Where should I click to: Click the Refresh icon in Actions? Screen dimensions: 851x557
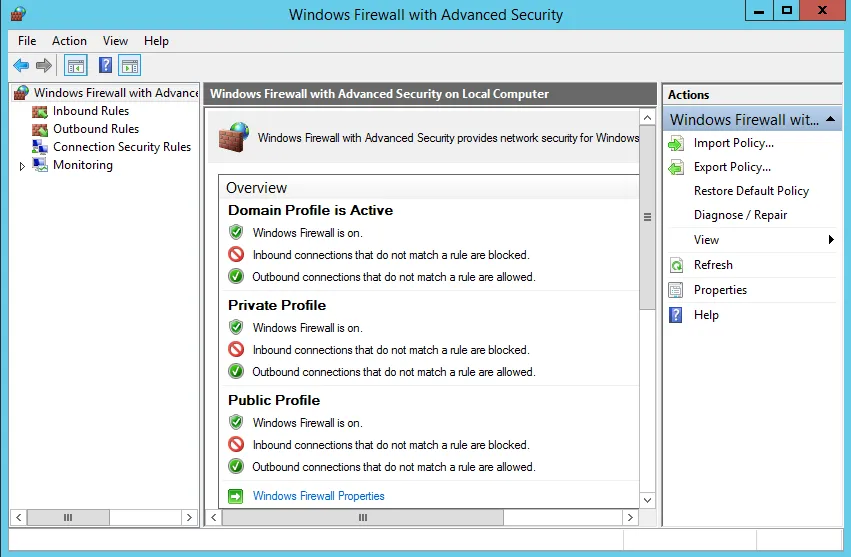[x=676, y=265]
